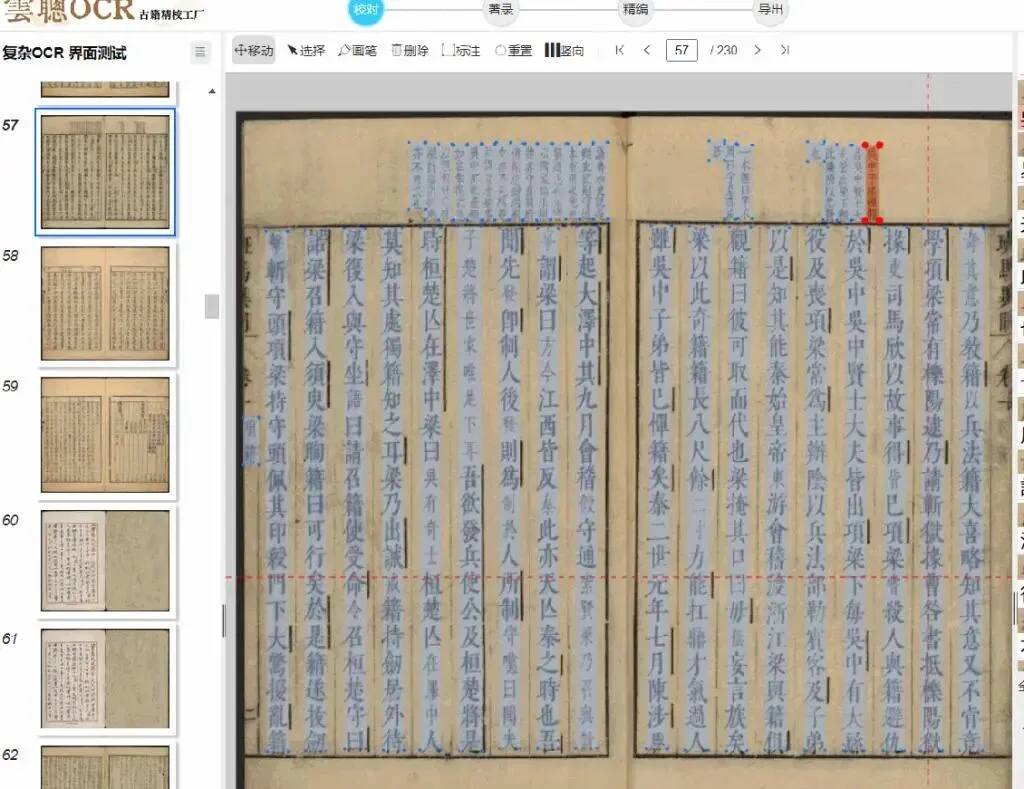Open page 61 thumbnail
Image resolution: width=1024 pixels, height=789 pixels.
[x=105, y=679]
